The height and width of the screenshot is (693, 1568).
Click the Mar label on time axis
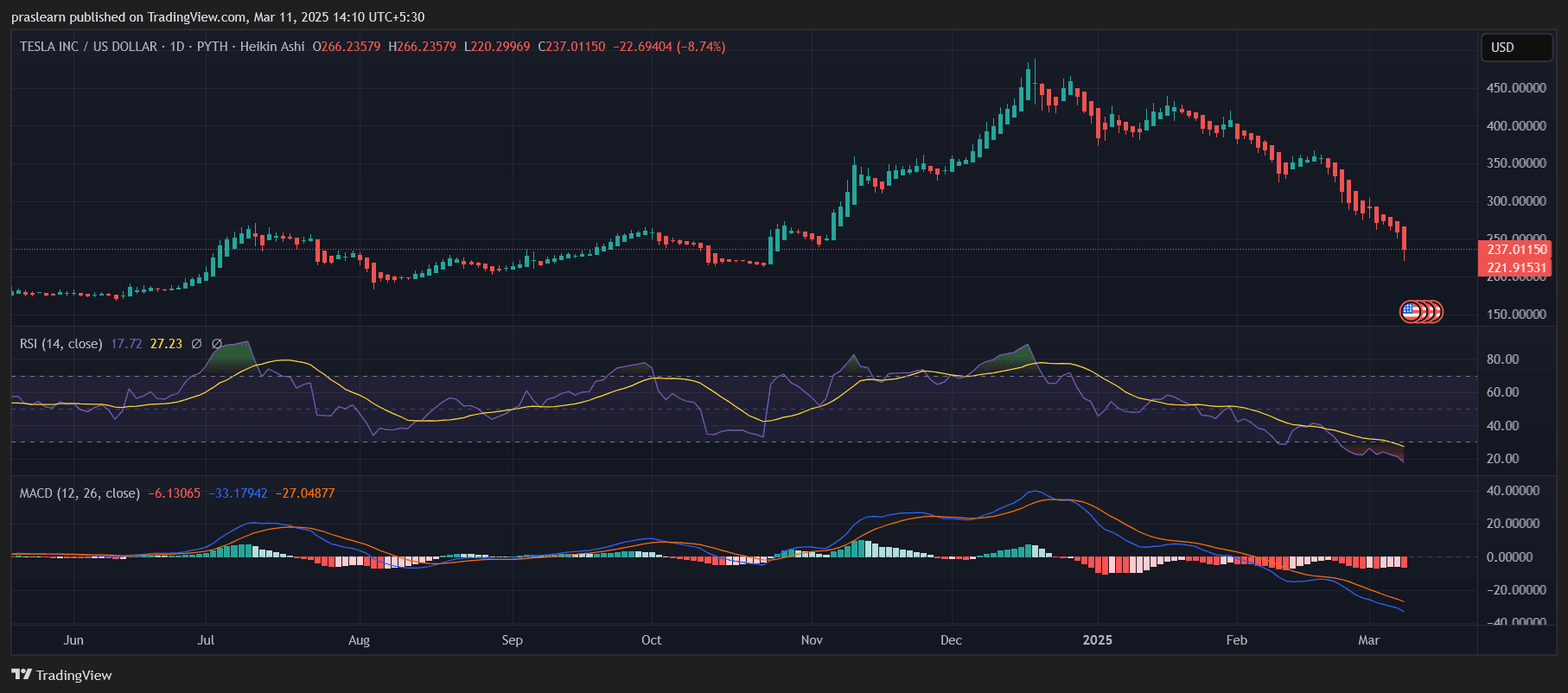1368,640
